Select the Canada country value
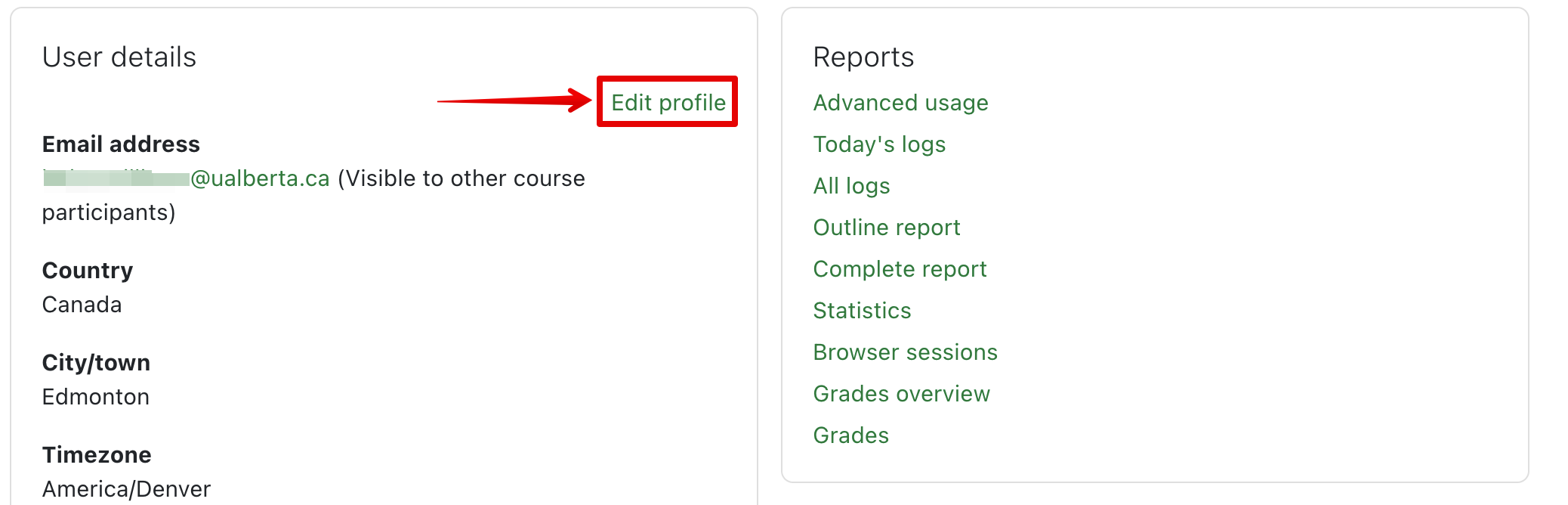1568x505 pixels. [82, 305]
